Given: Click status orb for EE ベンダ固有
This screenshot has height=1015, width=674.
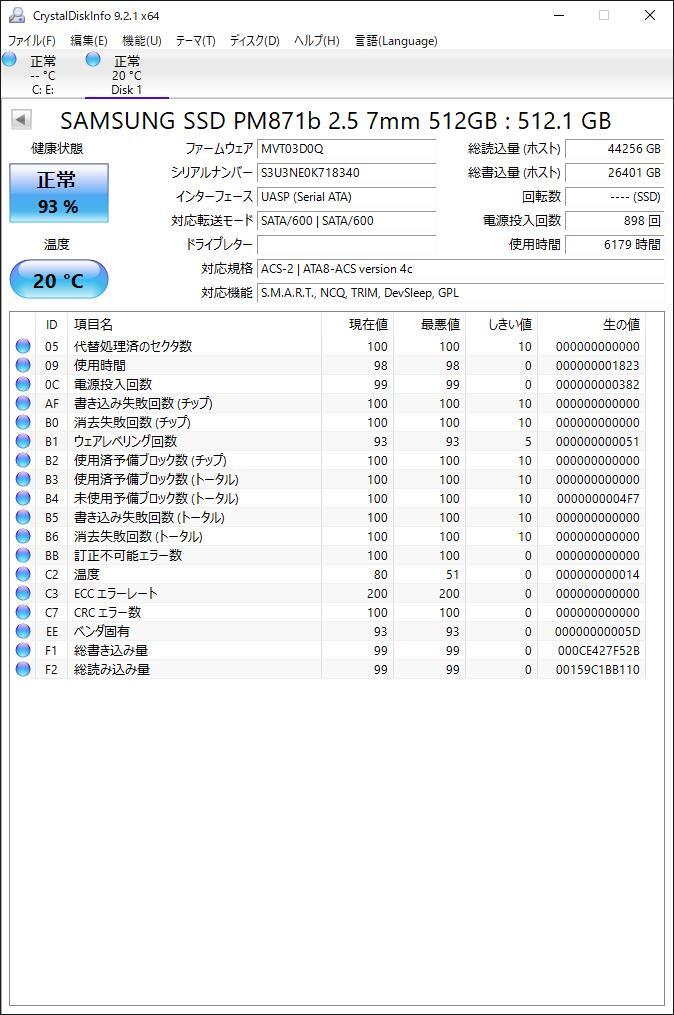Looking at the screenshot, I should [23, 630].
